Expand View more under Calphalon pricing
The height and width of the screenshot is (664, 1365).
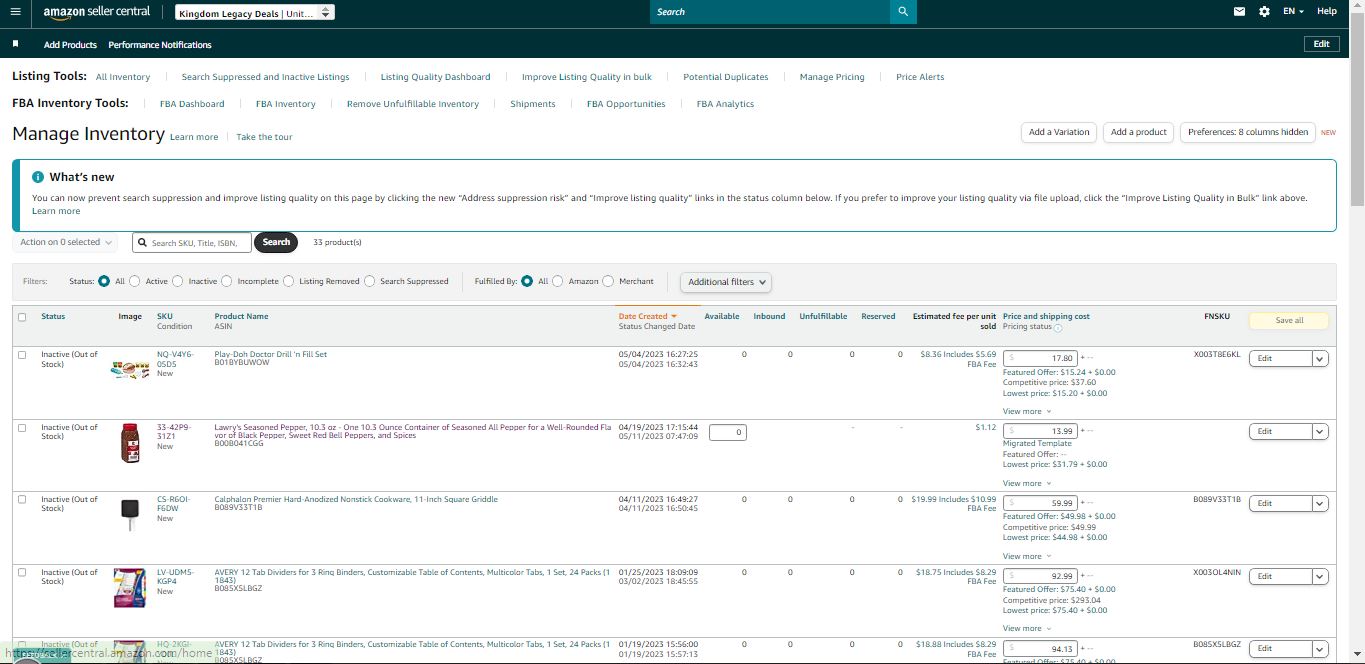tap(1027, 556)
